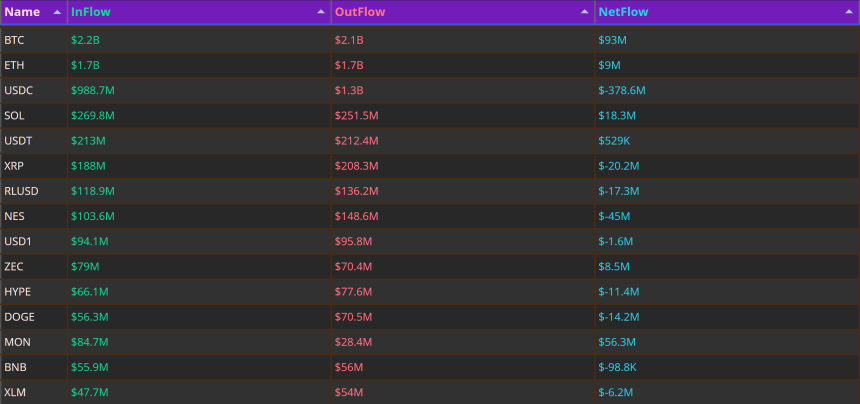Click the sort arrow in OutFlow header
Image resolution: width=860 pixels, height=404 pixels.
pyautogui.click(x=585, y=12)
